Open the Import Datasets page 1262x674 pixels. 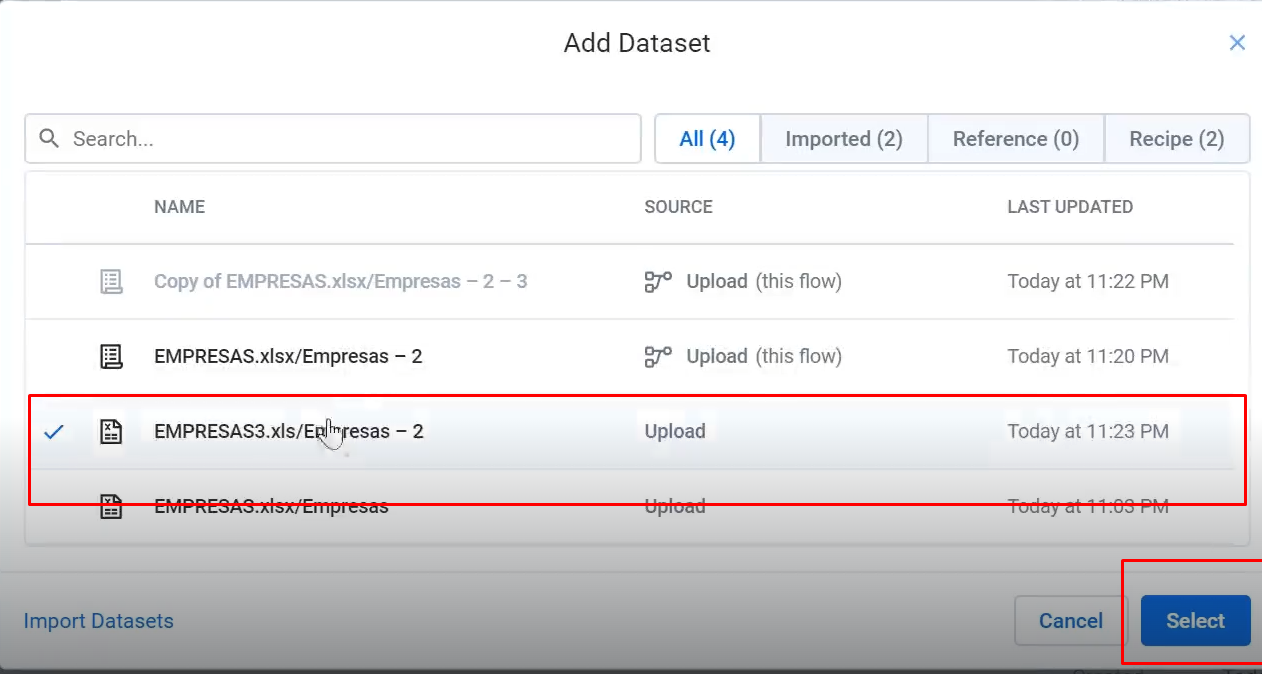tap(98, 620)
